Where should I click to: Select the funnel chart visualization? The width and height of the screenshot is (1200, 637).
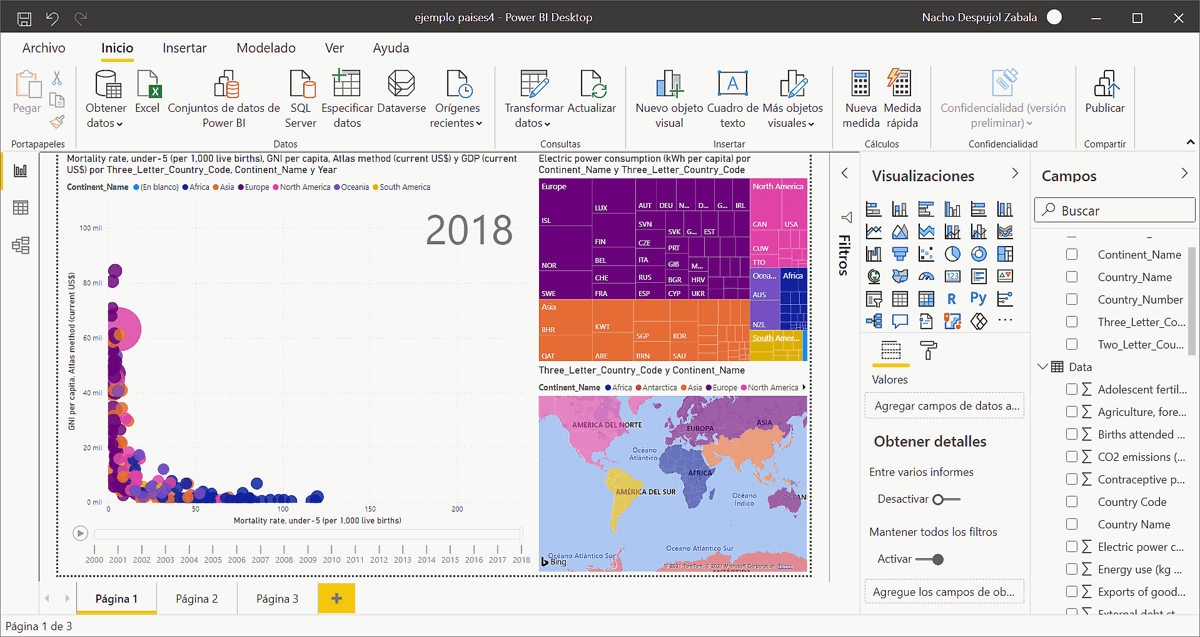click(900, 254)
